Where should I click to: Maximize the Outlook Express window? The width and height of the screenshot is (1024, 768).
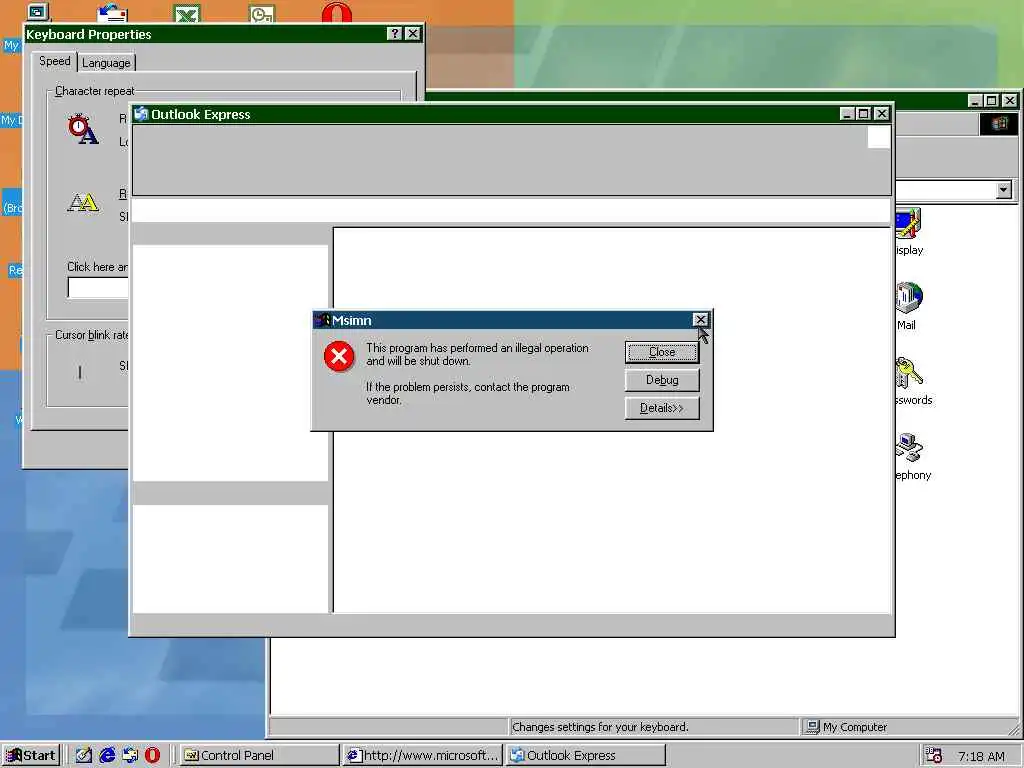[x=863, y=114]
